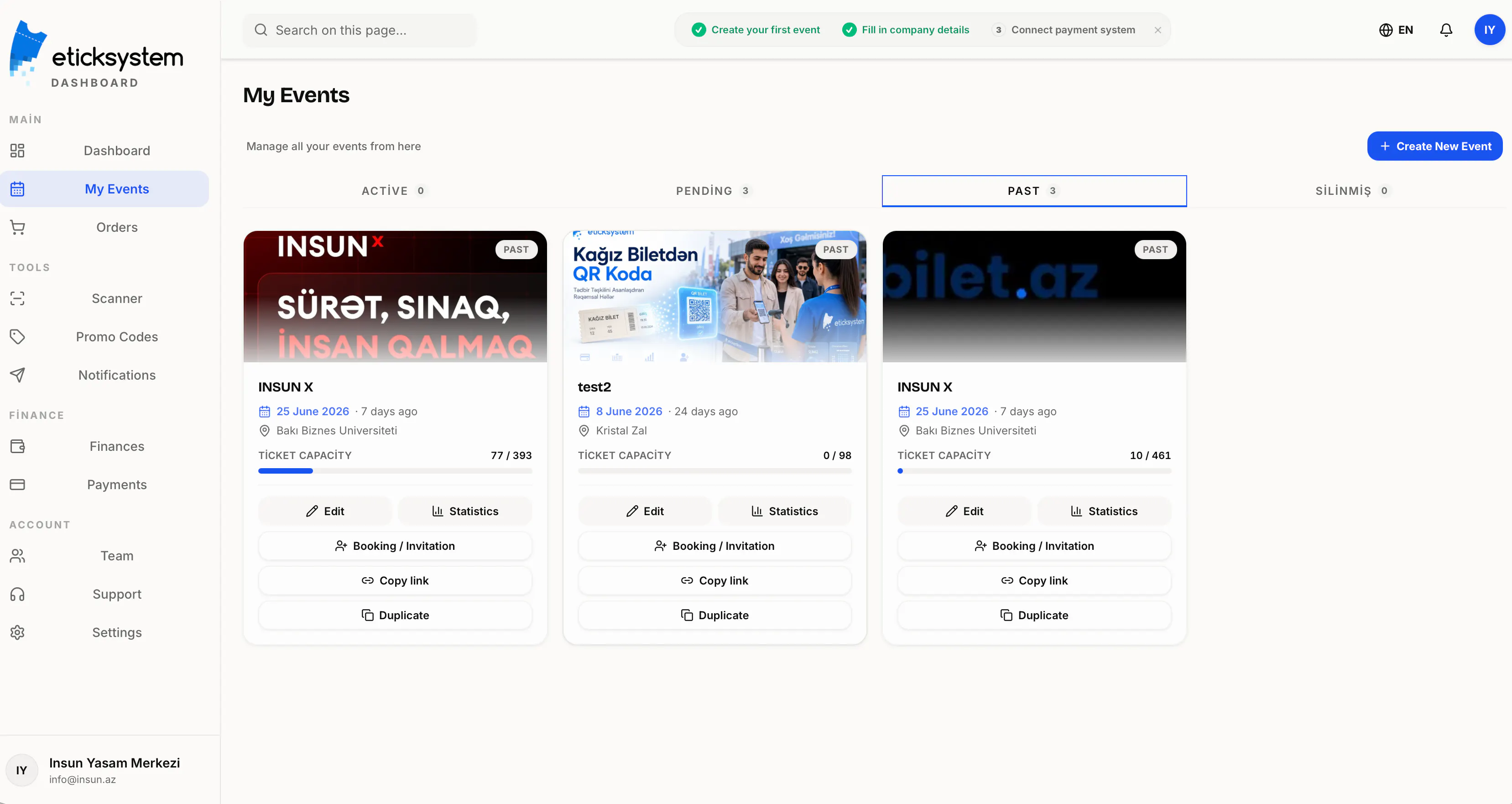Click the globe language icon
1512x804 pixels.
coord(1386,30)
